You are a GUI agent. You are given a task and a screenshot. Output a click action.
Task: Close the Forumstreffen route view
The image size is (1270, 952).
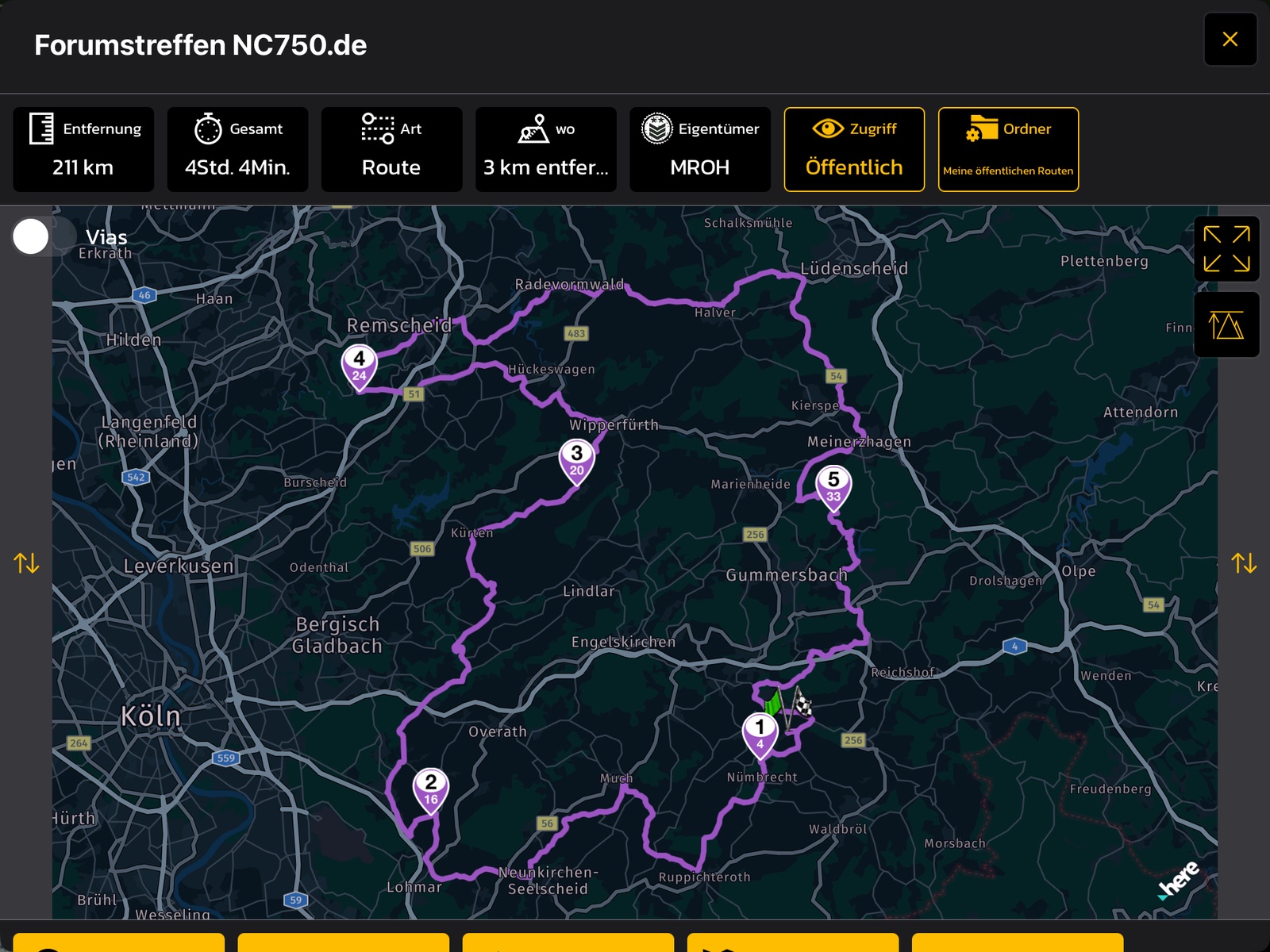click(1230, 40)
